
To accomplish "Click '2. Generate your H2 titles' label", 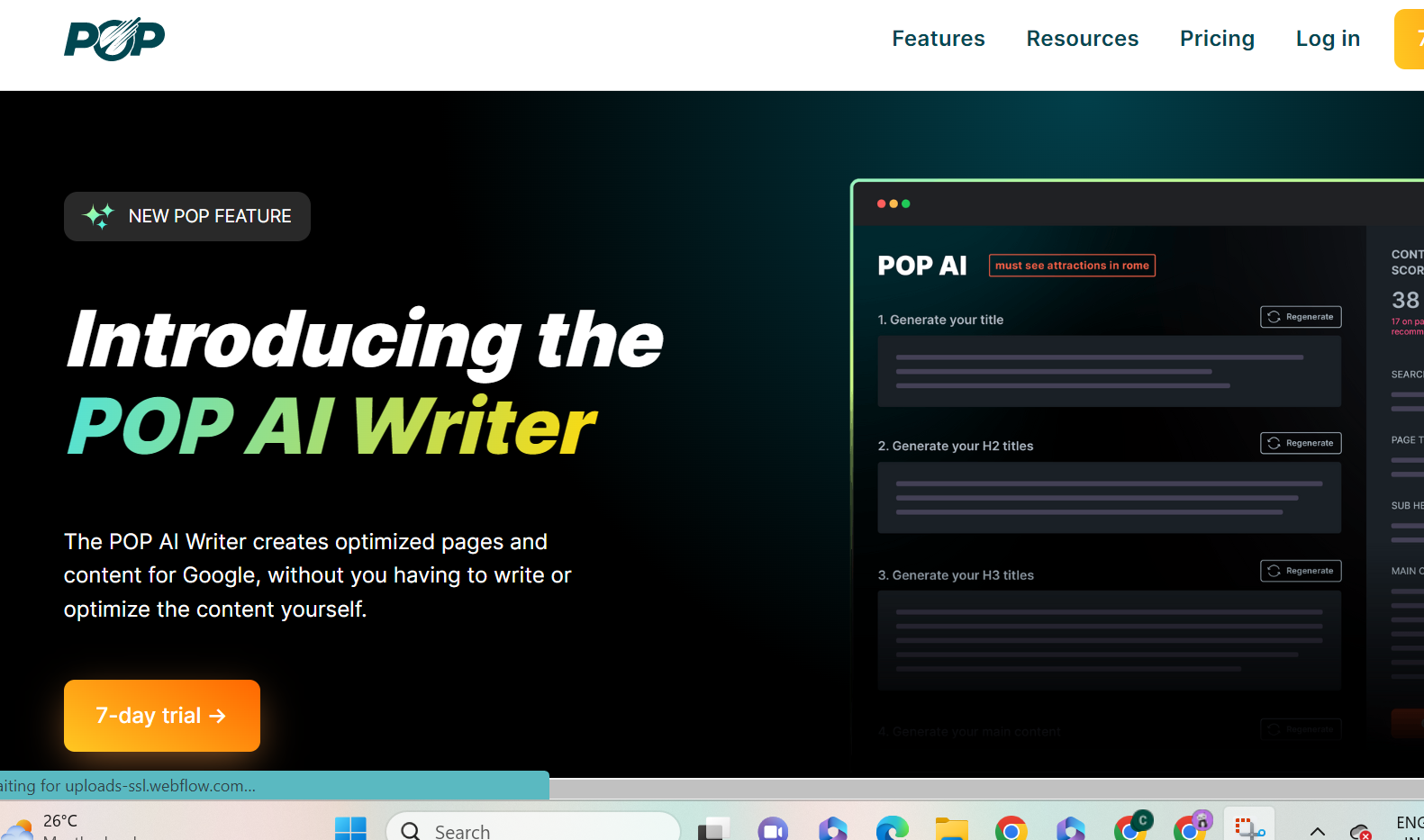I will [x=956, y=446].
